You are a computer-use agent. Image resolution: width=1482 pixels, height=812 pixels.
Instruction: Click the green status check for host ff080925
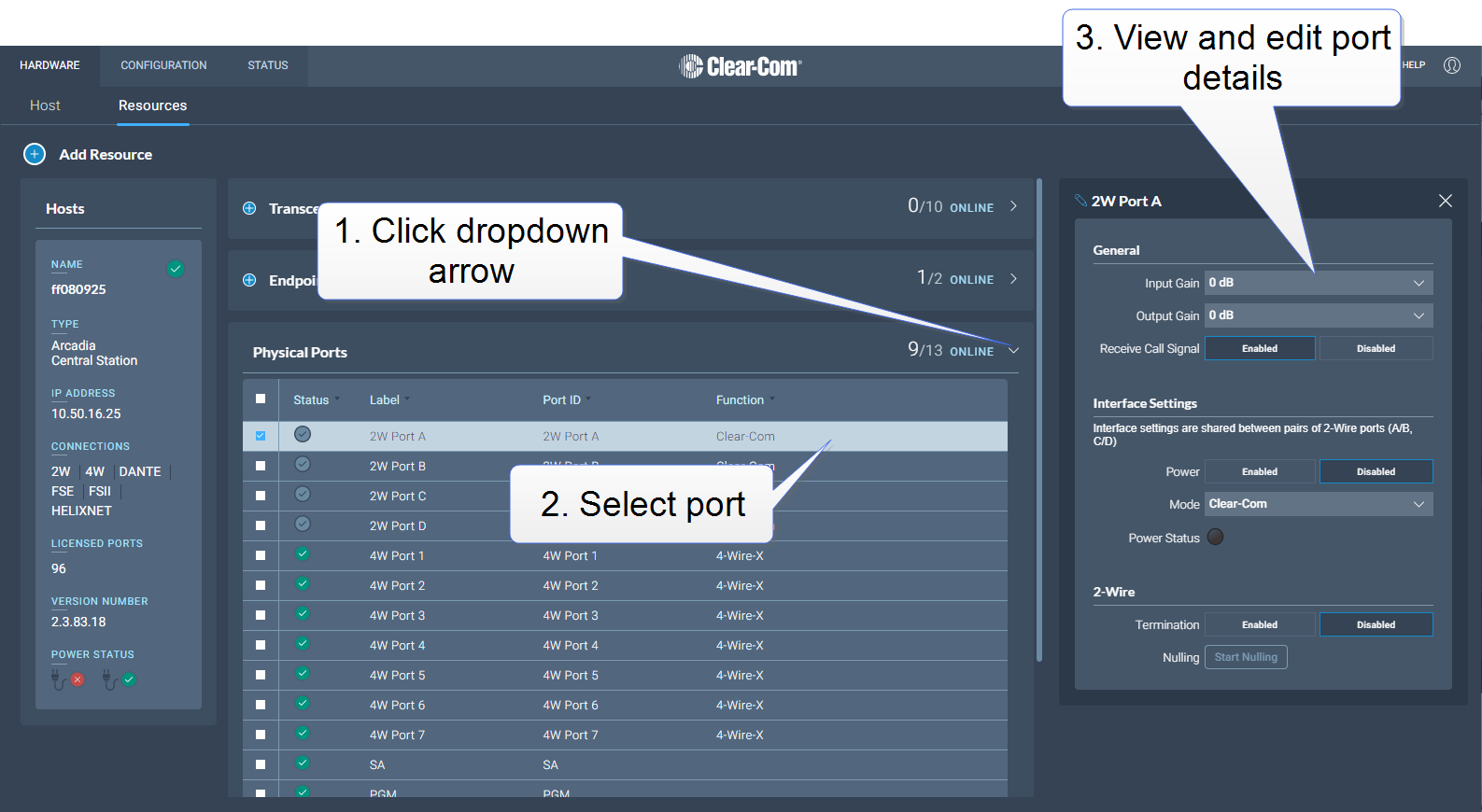[176, 269]
